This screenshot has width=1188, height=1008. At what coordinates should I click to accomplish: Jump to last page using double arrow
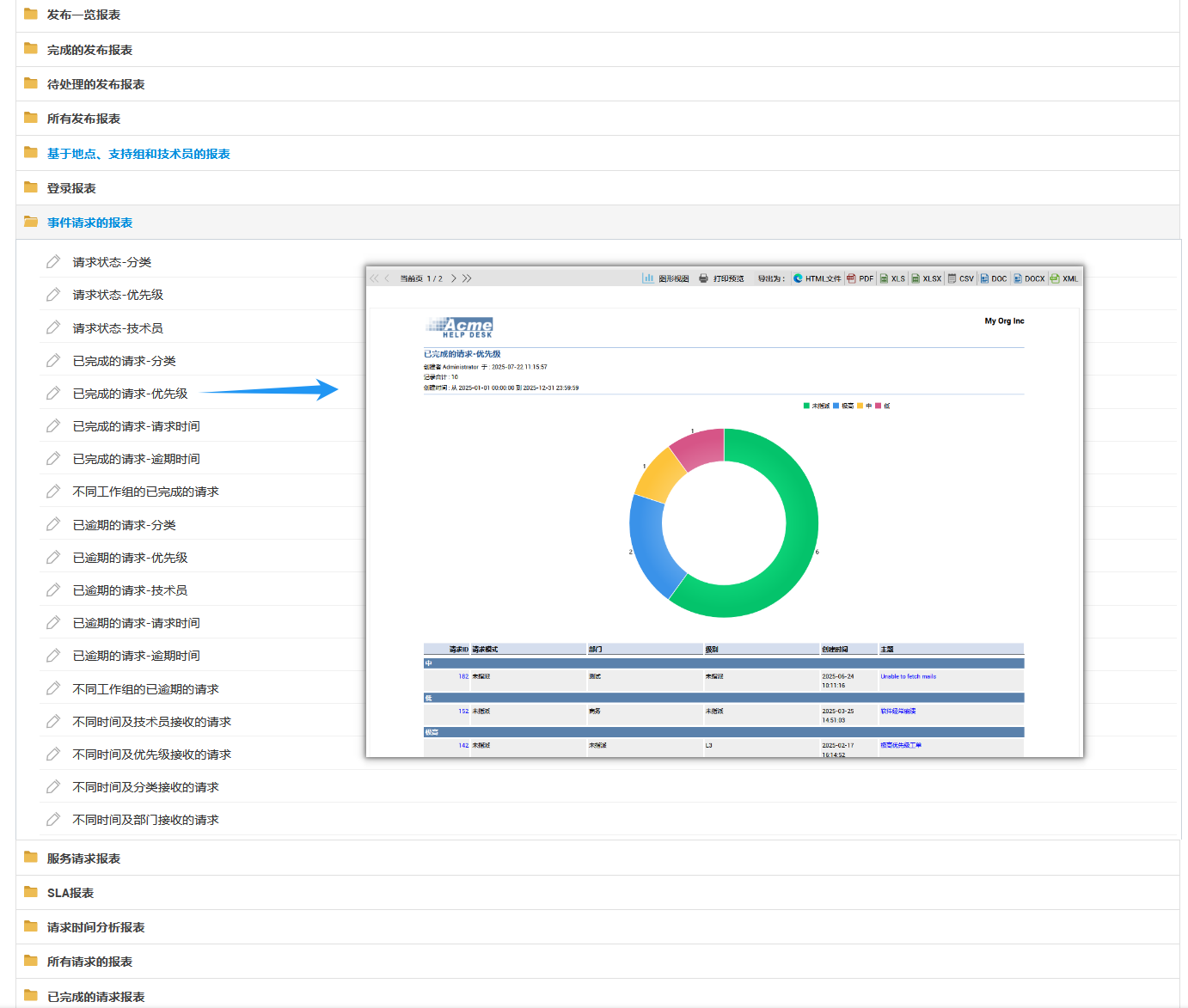[467, 278]
